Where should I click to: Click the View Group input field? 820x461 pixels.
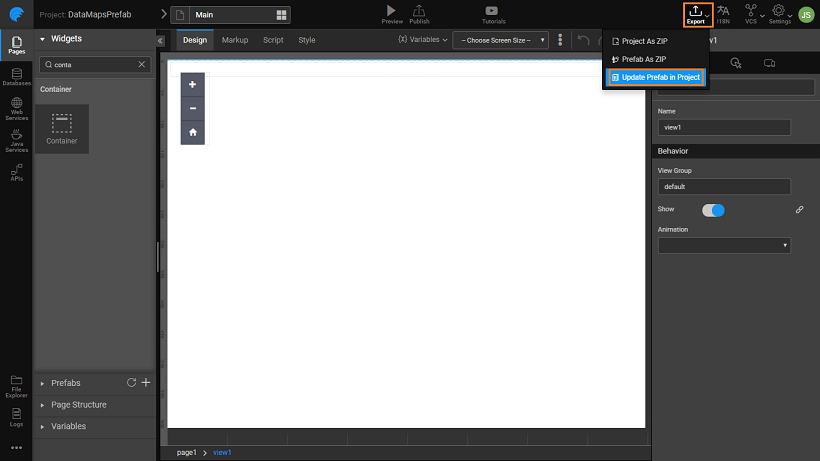[x=724, y=186]
